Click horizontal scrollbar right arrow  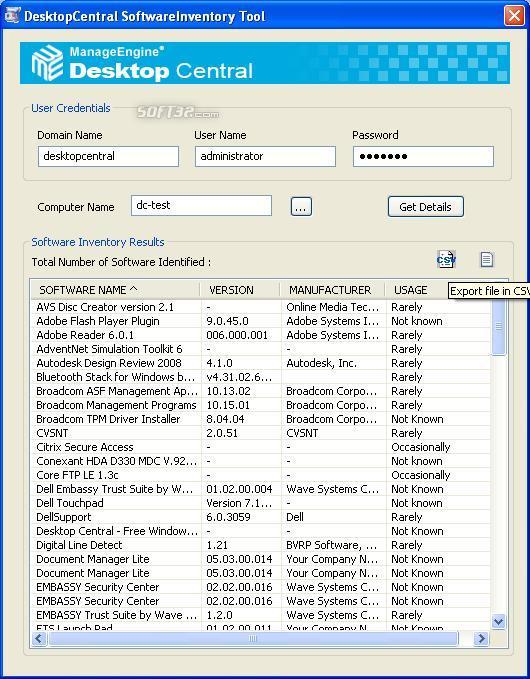[x=481, y=638]
